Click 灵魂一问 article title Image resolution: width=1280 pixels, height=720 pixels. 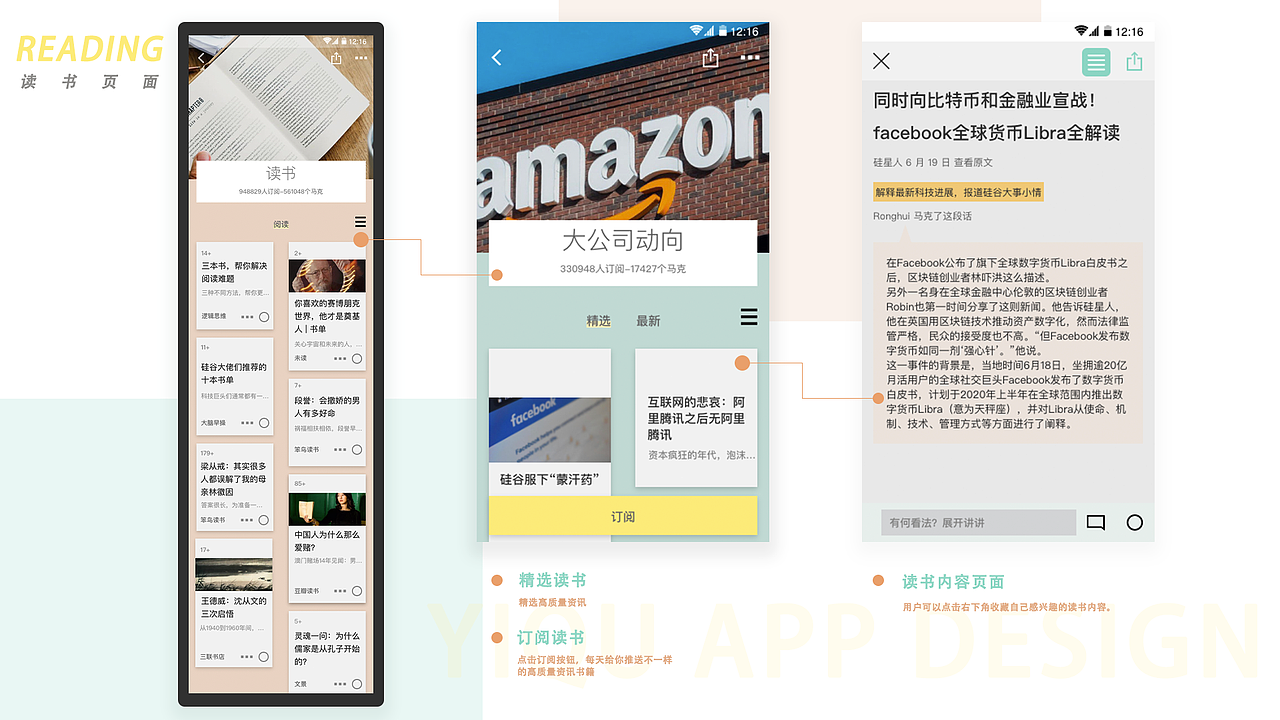pos(327,648)
